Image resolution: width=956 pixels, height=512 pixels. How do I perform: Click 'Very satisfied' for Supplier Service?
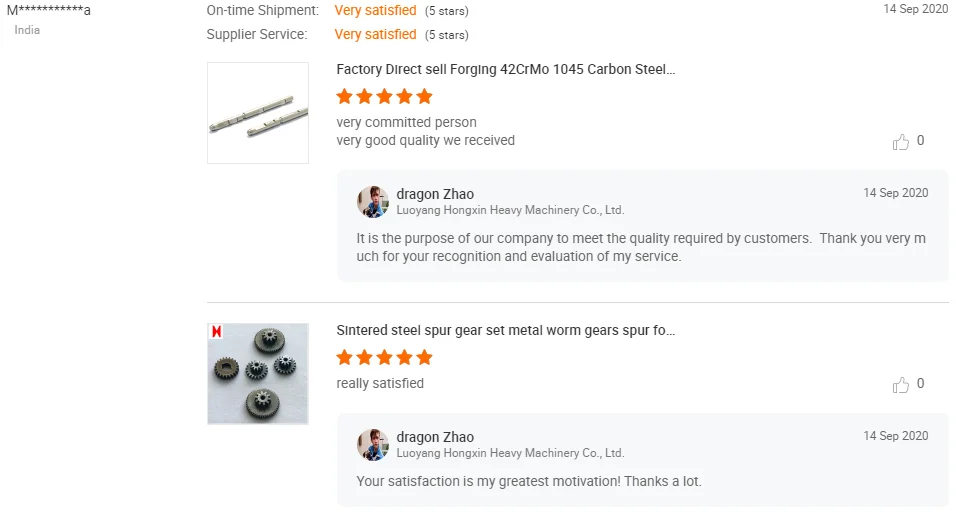(375, 35)
